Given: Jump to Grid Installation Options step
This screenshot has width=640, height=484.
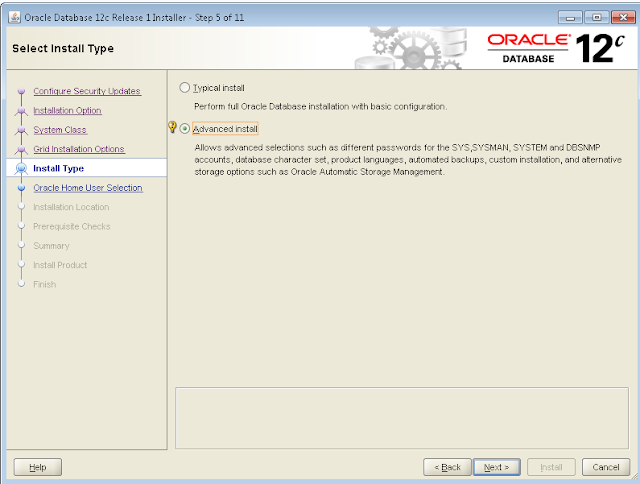Looking at the screenshot, I should click(x=79, y=149).
